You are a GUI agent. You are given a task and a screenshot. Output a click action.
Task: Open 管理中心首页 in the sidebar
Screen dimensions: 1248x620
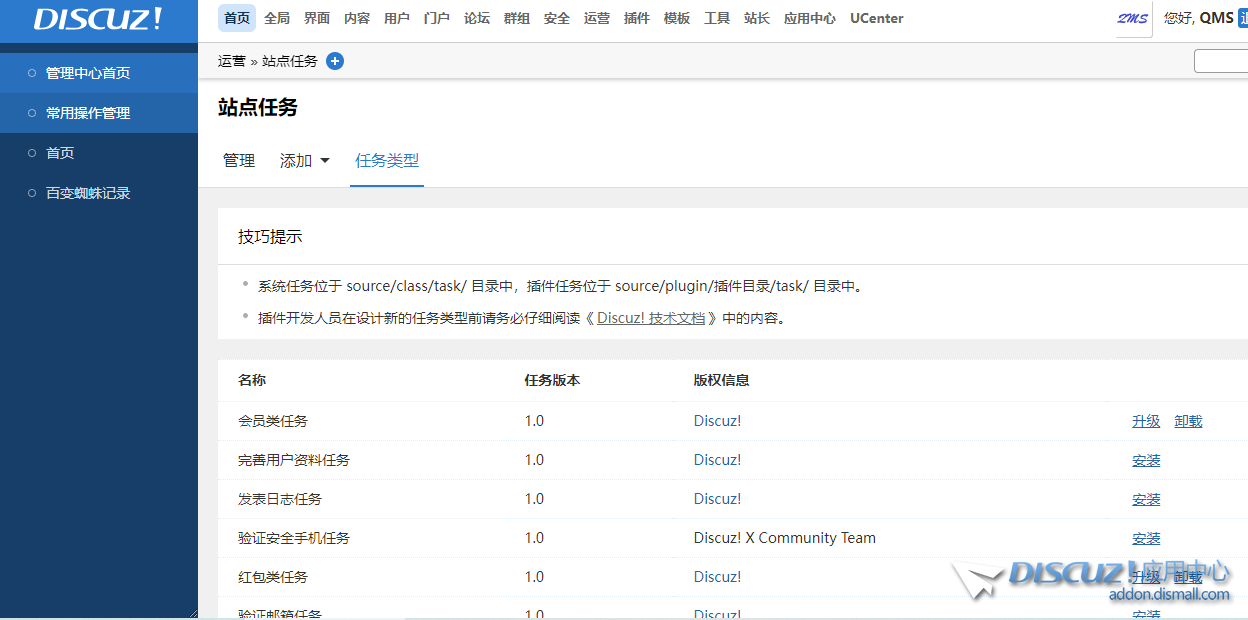click(x=88, y=73)
